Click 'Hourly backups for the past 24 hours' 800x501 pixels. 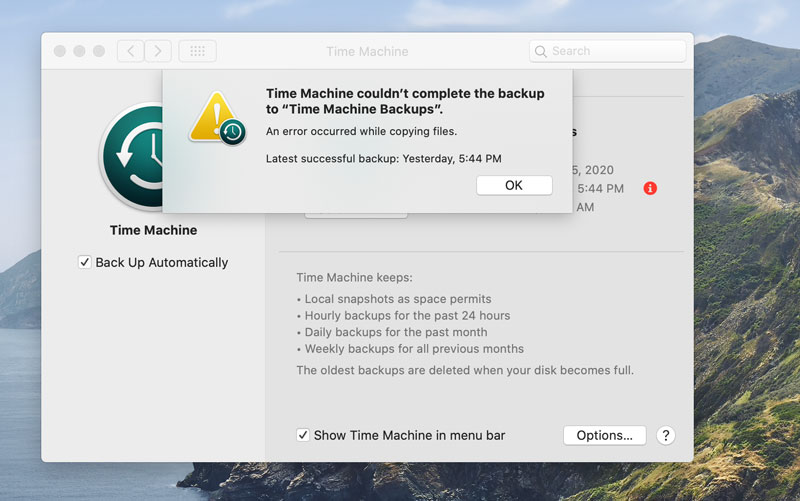point(407,315)
